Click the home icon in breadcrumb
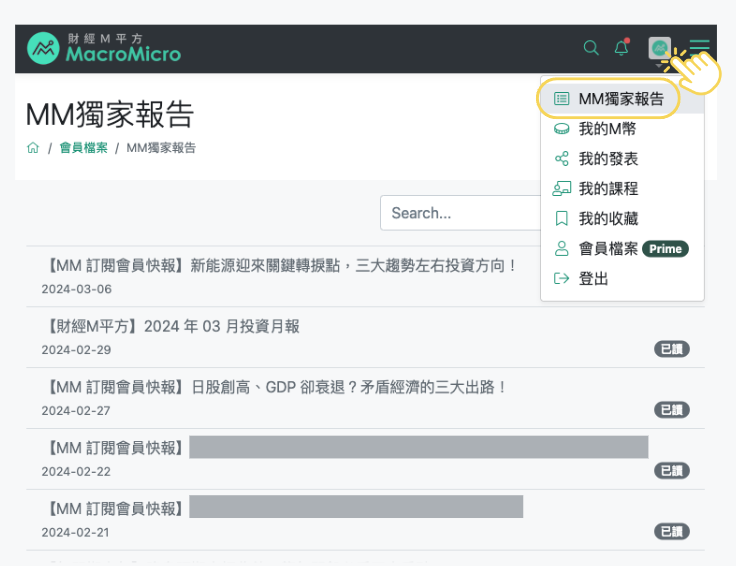Image resolution: width=736 pixels, height=566 pixels. [33, 148]
